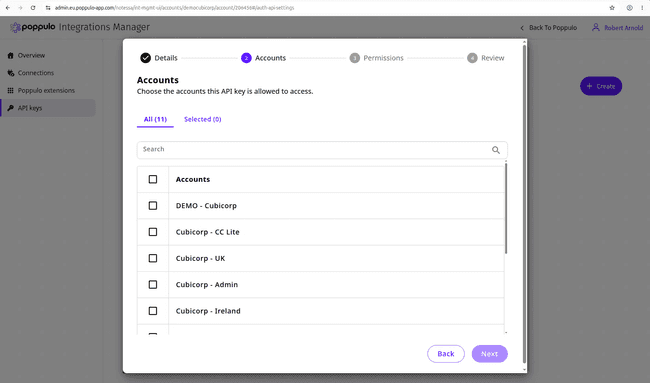Open the site information icon in the address bar
Viewport: 650px width, 383px height.
[x=48, y=7]
